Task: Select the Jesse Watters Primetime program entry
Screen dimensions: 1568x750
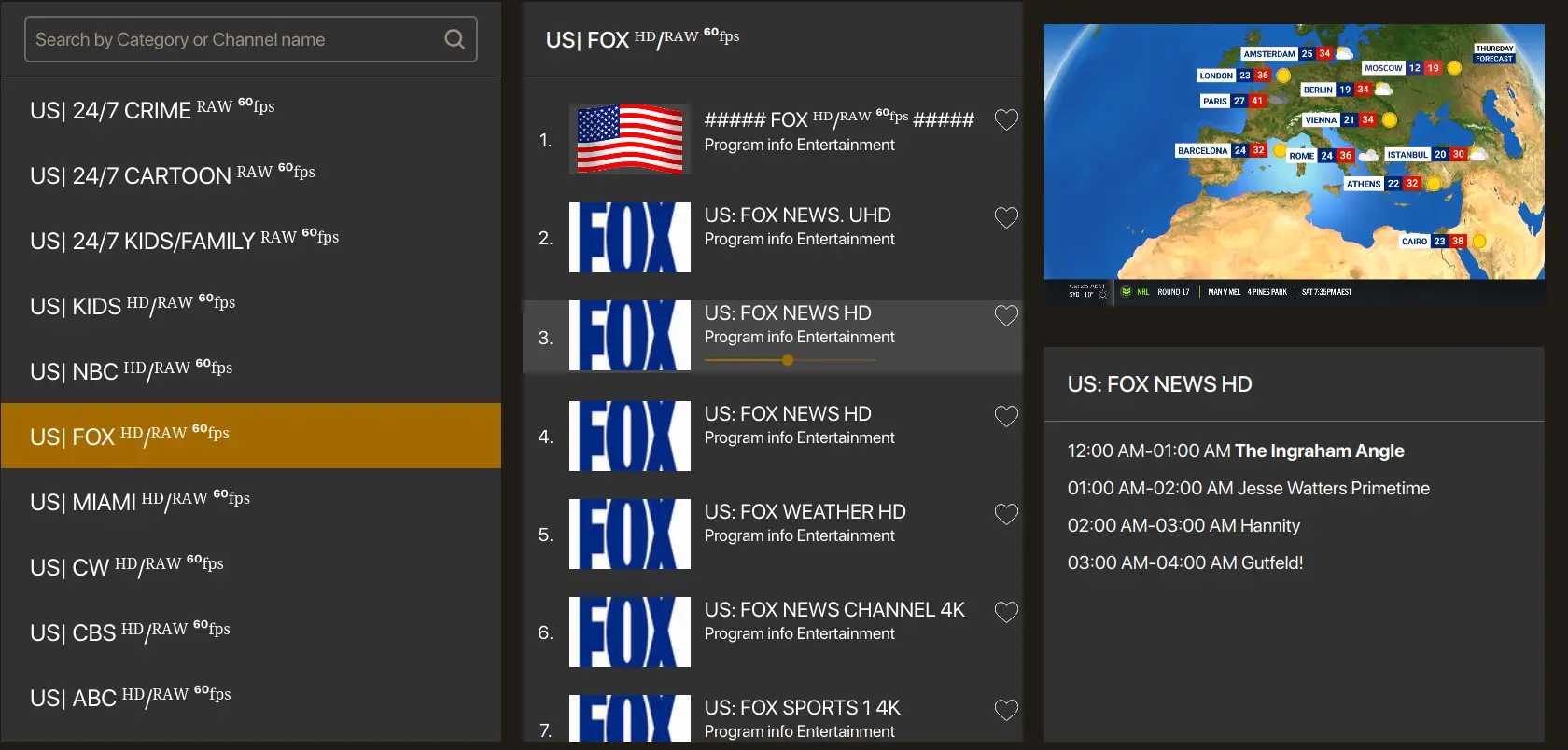Action: tap(1248, 488)
